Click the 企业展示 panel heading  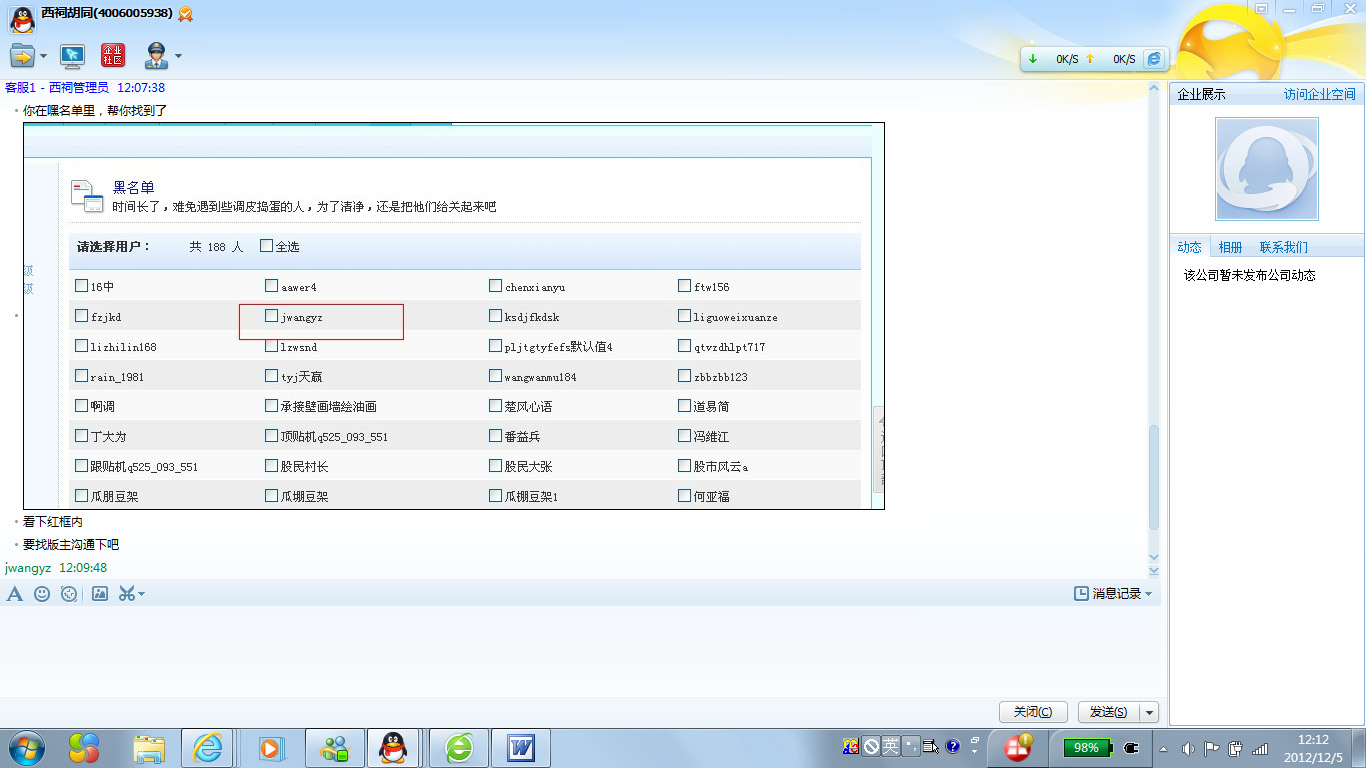click(1201, 94)
